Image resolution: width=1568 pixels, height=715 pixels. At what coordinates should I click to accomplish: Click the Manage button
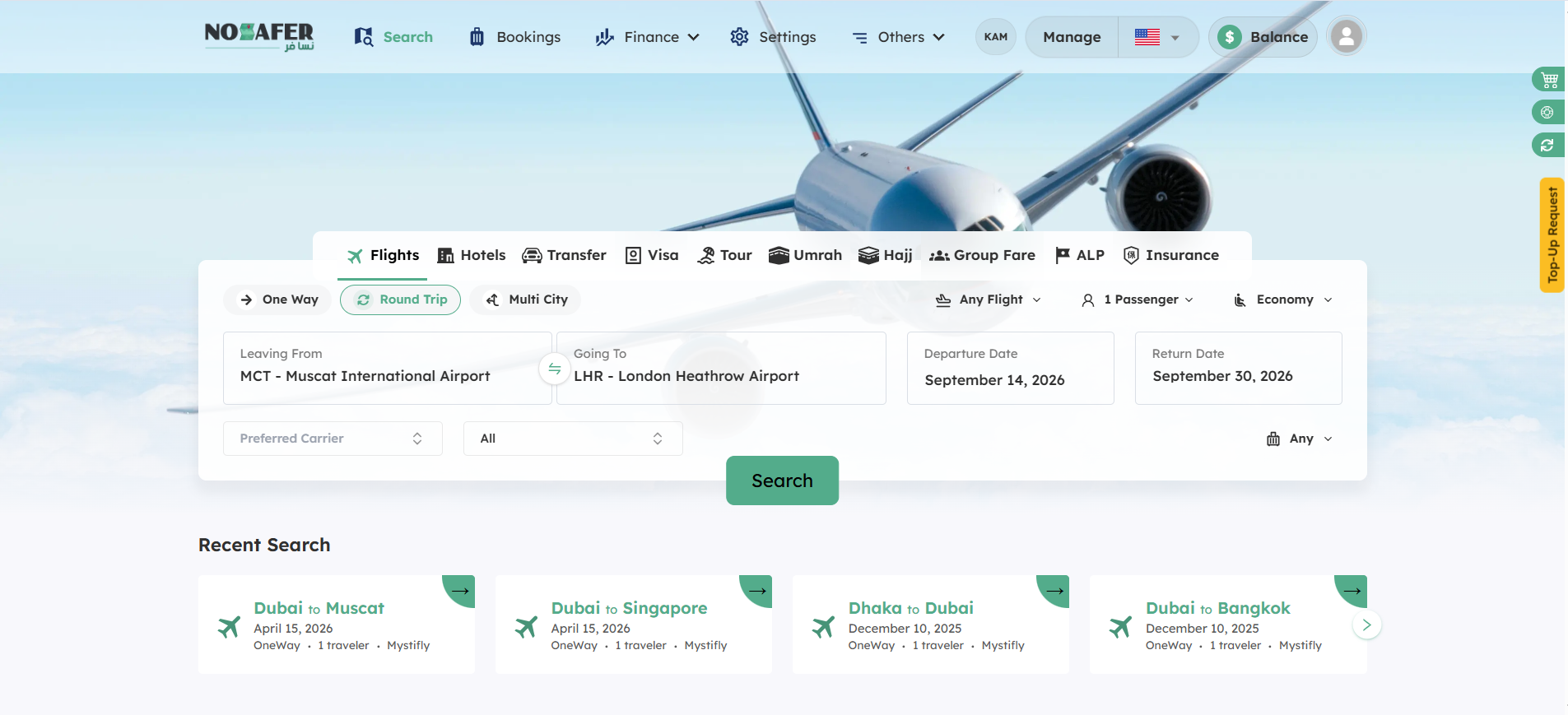(1071, 37)
